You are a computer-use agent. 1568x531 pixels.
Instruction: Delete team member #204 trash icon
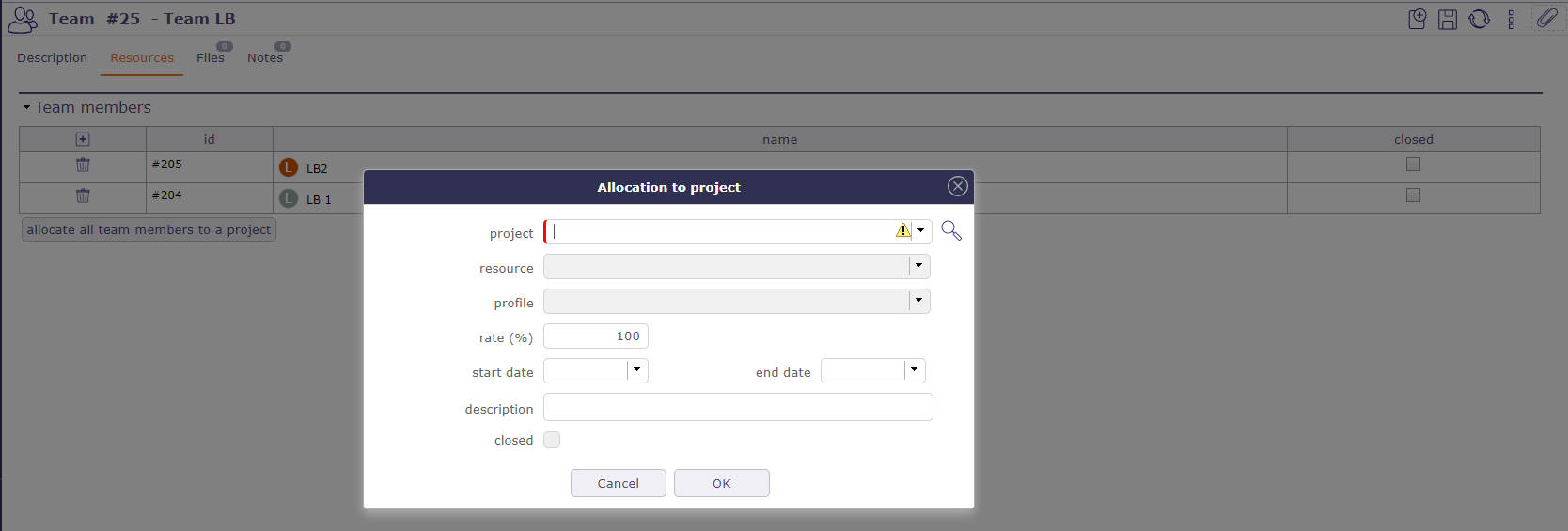tap(83, 195)
